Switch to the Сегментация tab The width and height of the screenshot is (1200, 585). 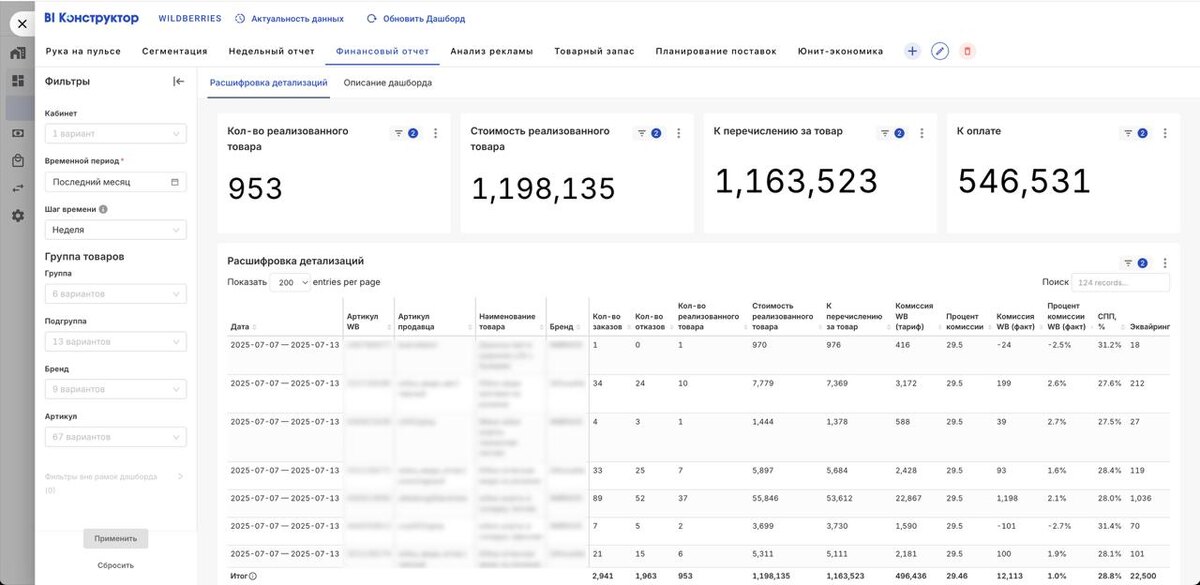click(175, 51)
